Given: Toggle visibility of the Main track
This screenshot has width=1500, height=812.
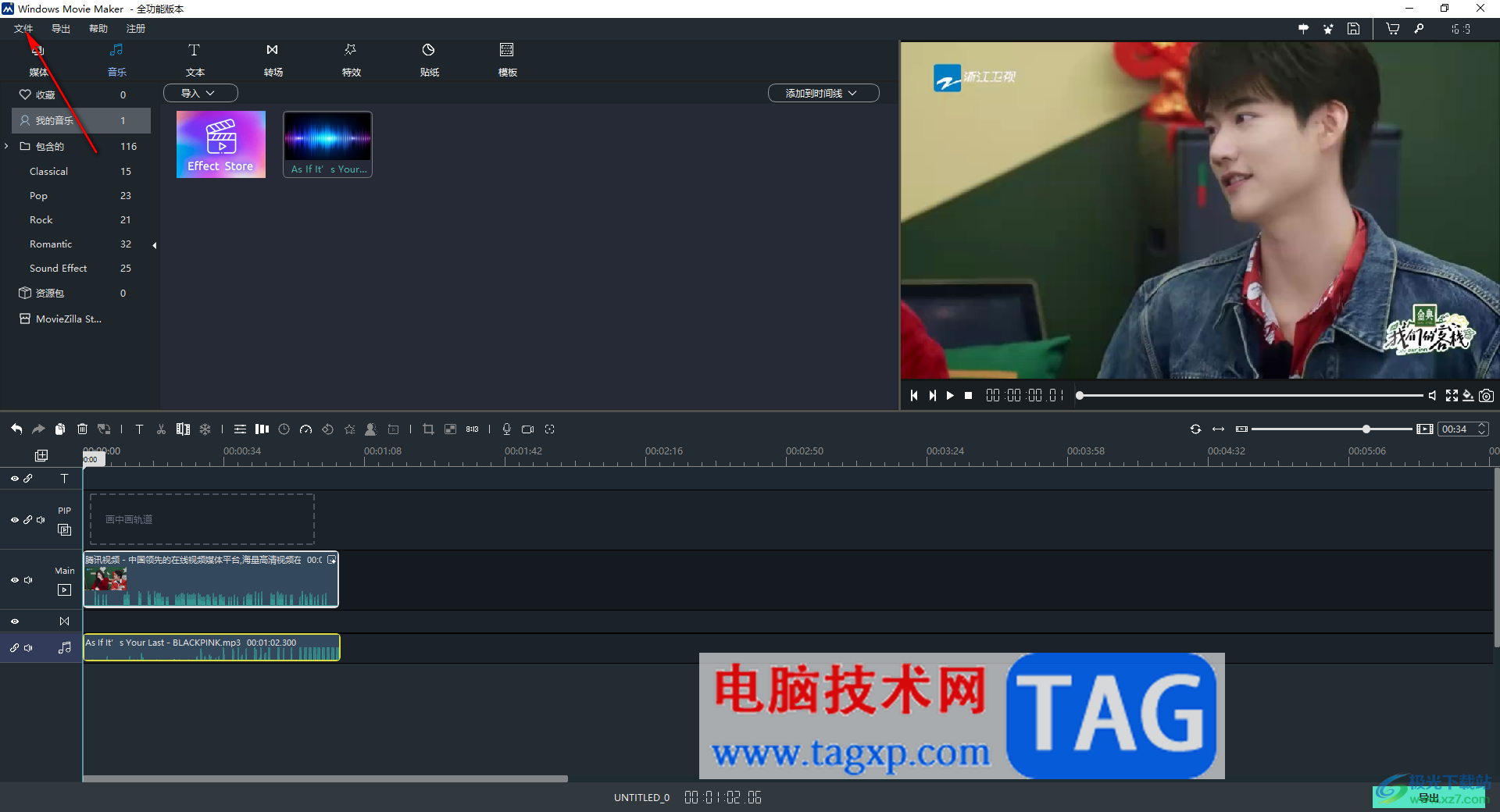Looking at the screenshot, I should pyautogui.click(x=15, y=580).
